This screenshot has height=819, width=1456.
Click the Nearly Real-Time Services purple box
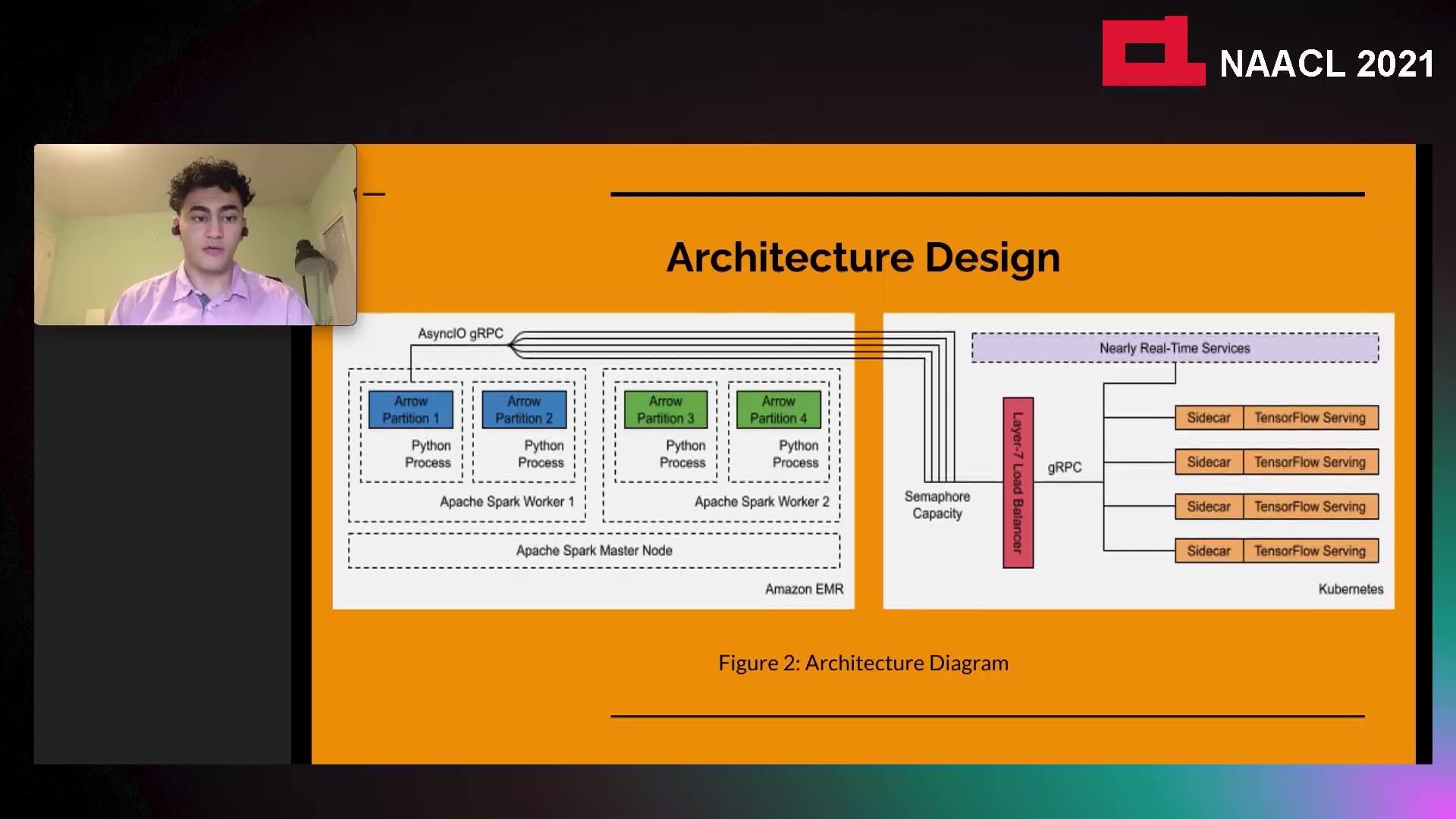(1175, 348)
